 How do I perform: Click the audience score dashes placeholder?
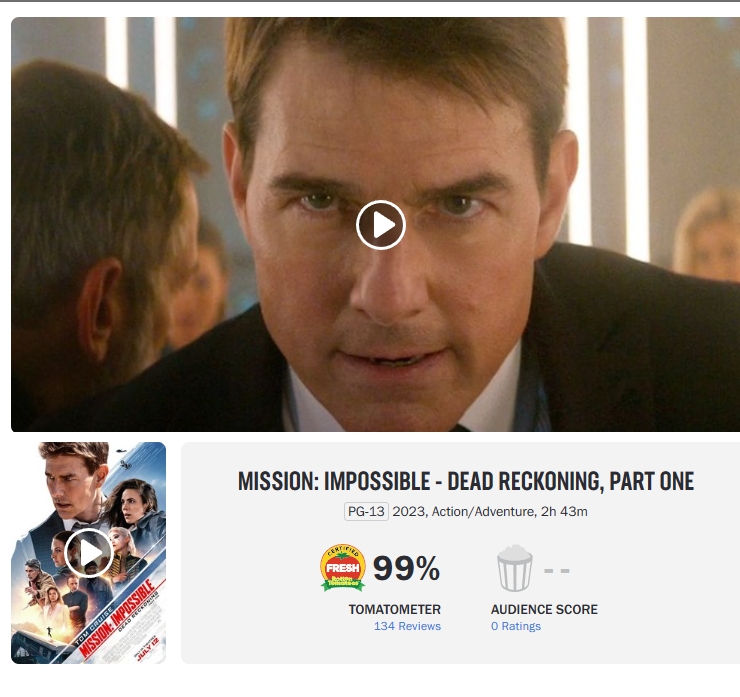557,571
